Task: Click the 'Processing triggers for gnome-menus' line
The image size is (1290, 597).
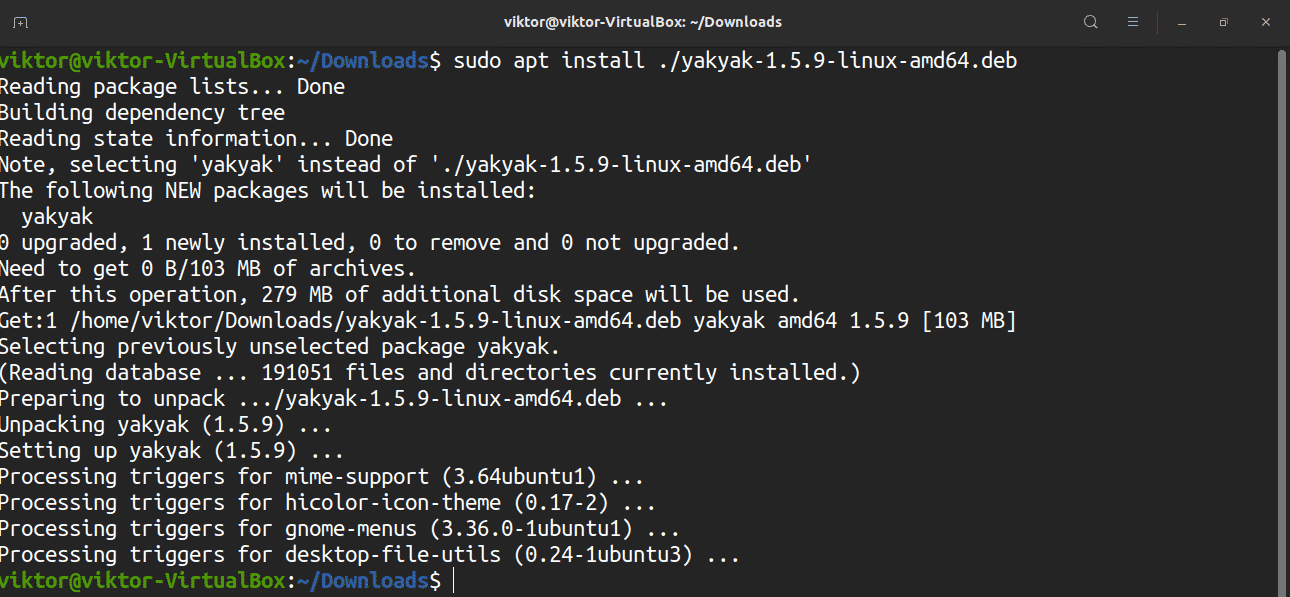Action: click(x=339, y=529)
